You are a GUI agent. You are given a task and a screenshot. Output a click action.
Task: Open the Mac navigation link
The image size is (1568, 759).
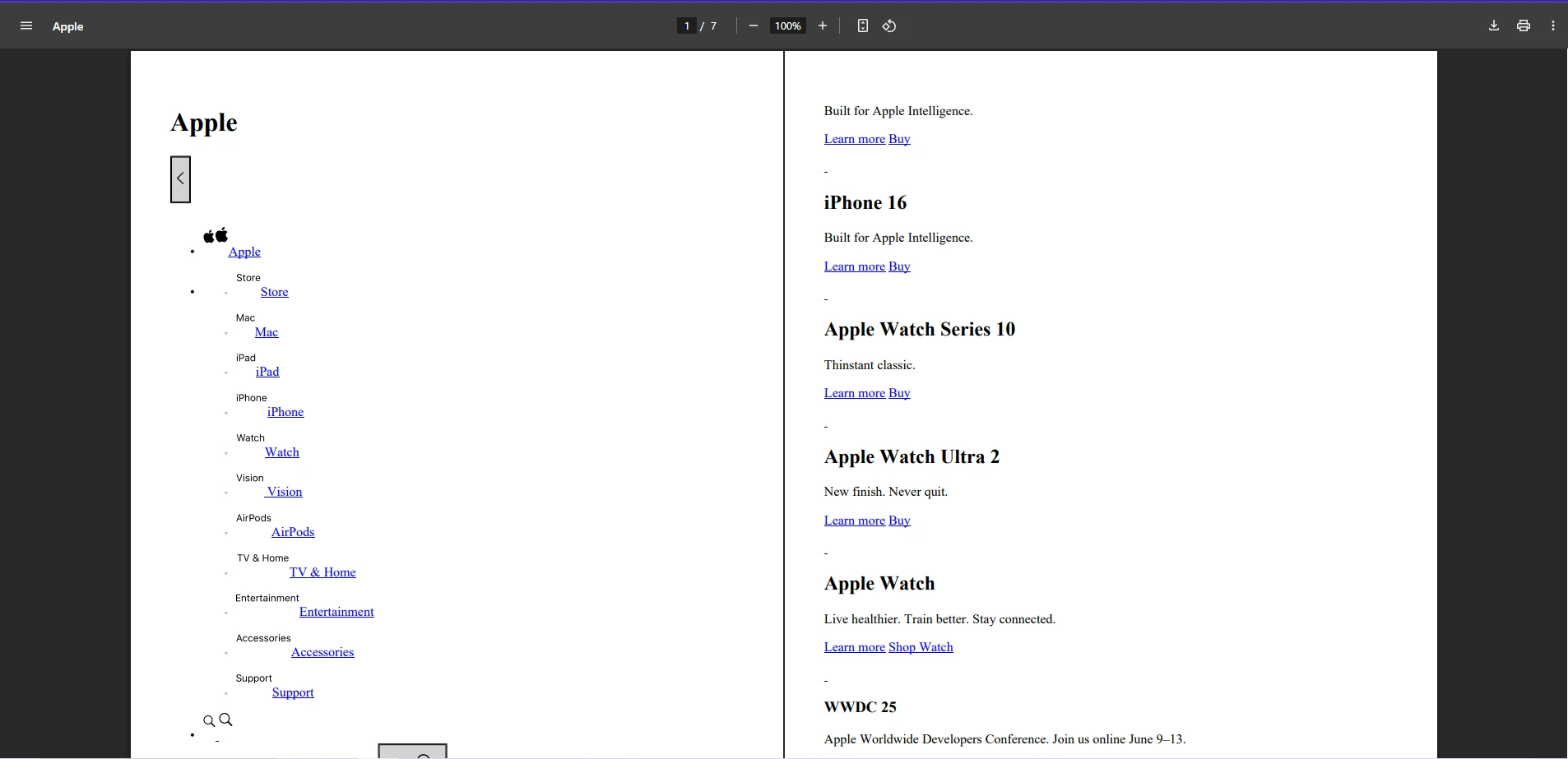(267, 332)
